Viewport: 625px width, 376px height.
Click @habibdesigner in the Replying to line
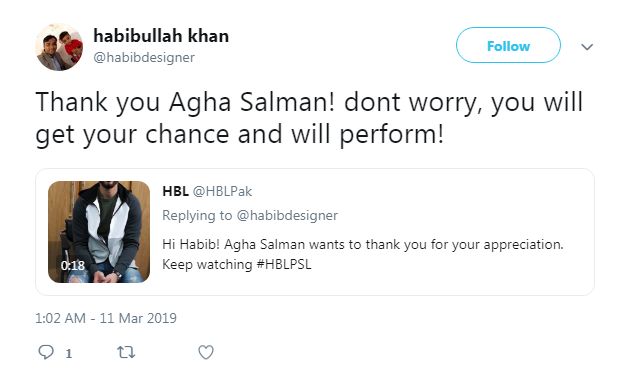(x=287, y=216)
